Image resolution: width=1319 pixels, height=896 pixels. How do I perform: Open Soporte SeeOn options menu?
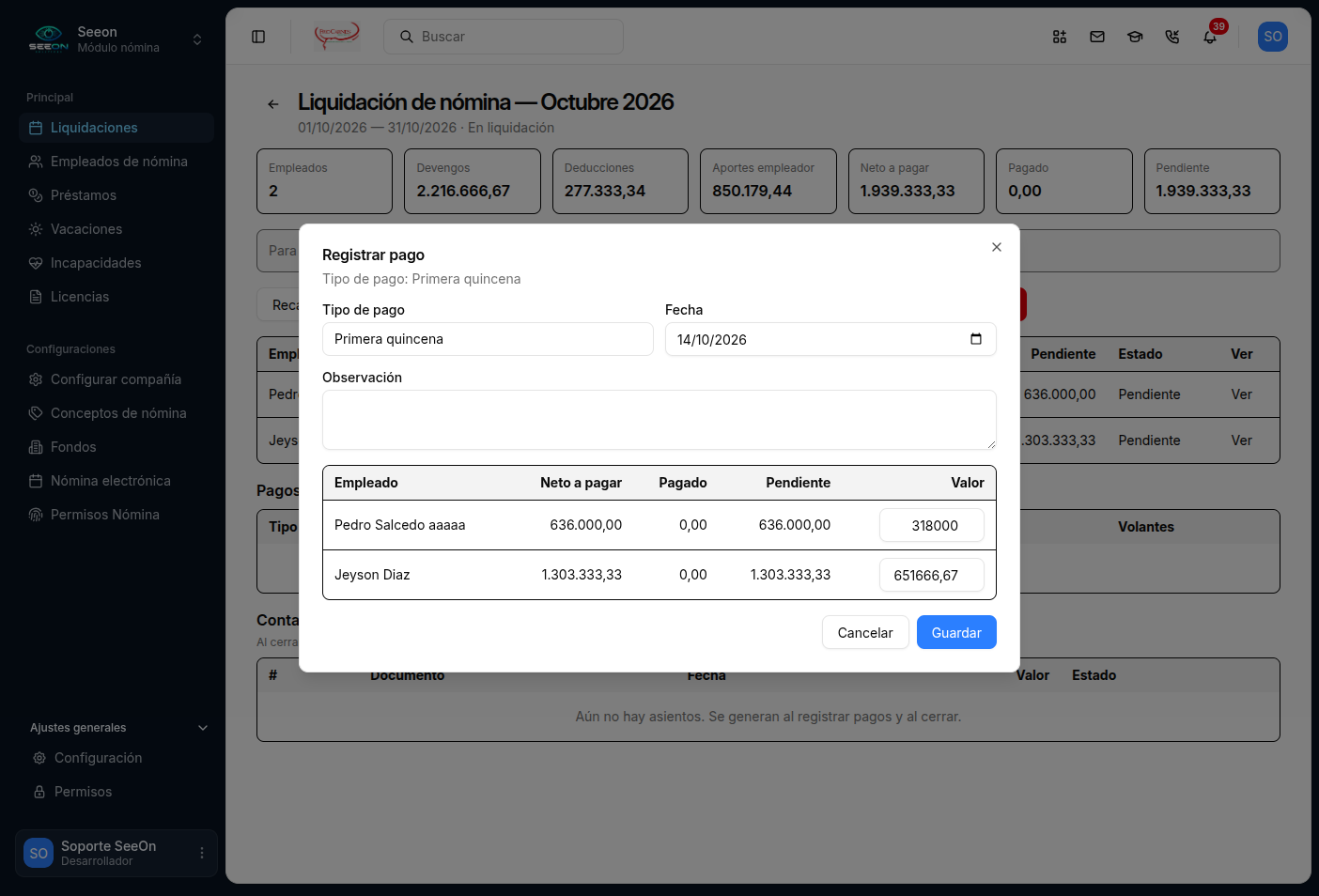tap(202, 853)
